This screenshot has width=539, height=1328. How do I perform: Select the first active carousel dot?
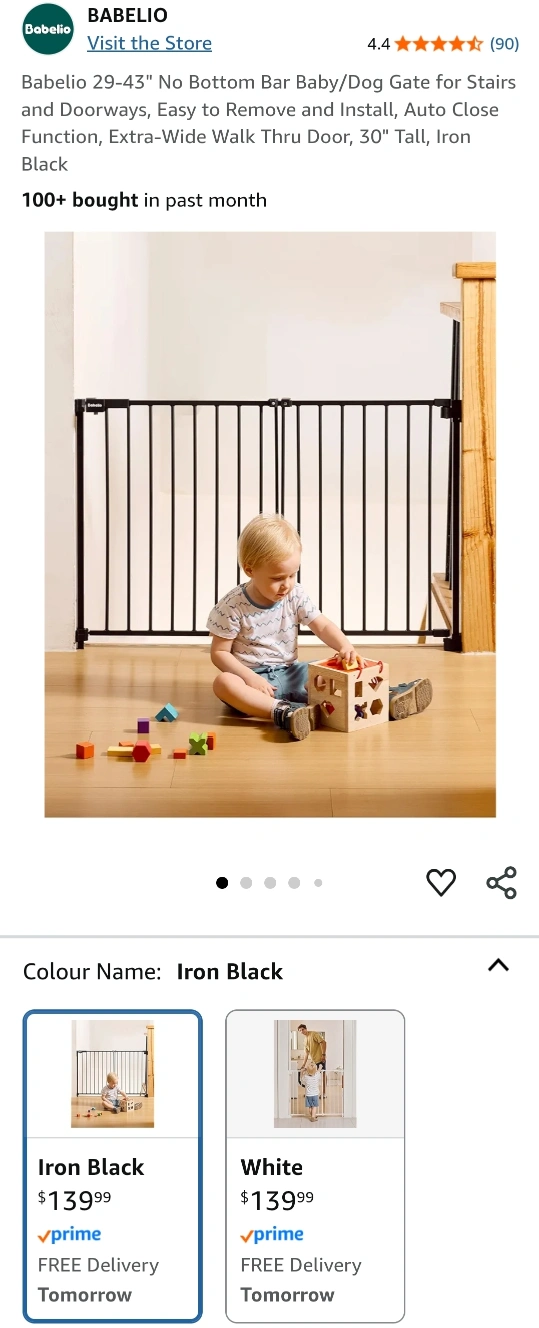click(x=222, y=883)
